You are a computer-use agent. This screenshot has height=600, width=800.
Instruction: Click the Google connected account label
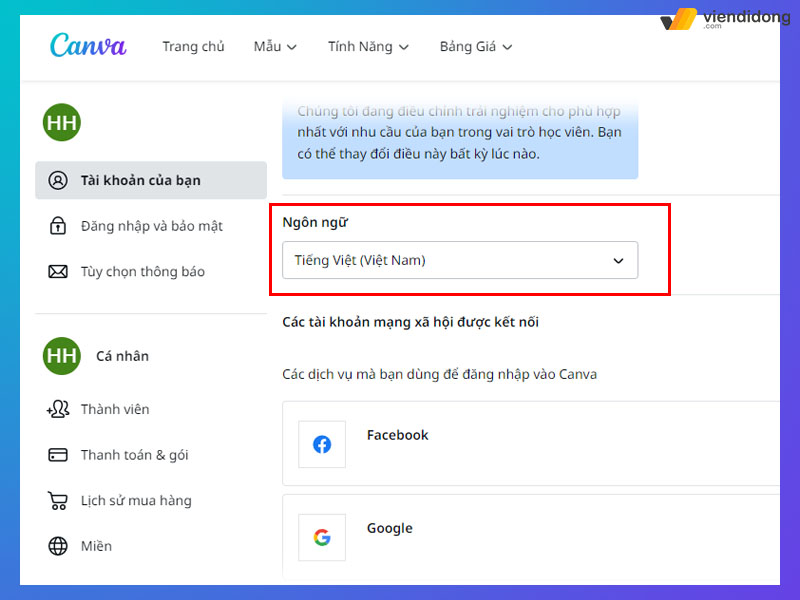pyautogui.click(x=390, y=528)
